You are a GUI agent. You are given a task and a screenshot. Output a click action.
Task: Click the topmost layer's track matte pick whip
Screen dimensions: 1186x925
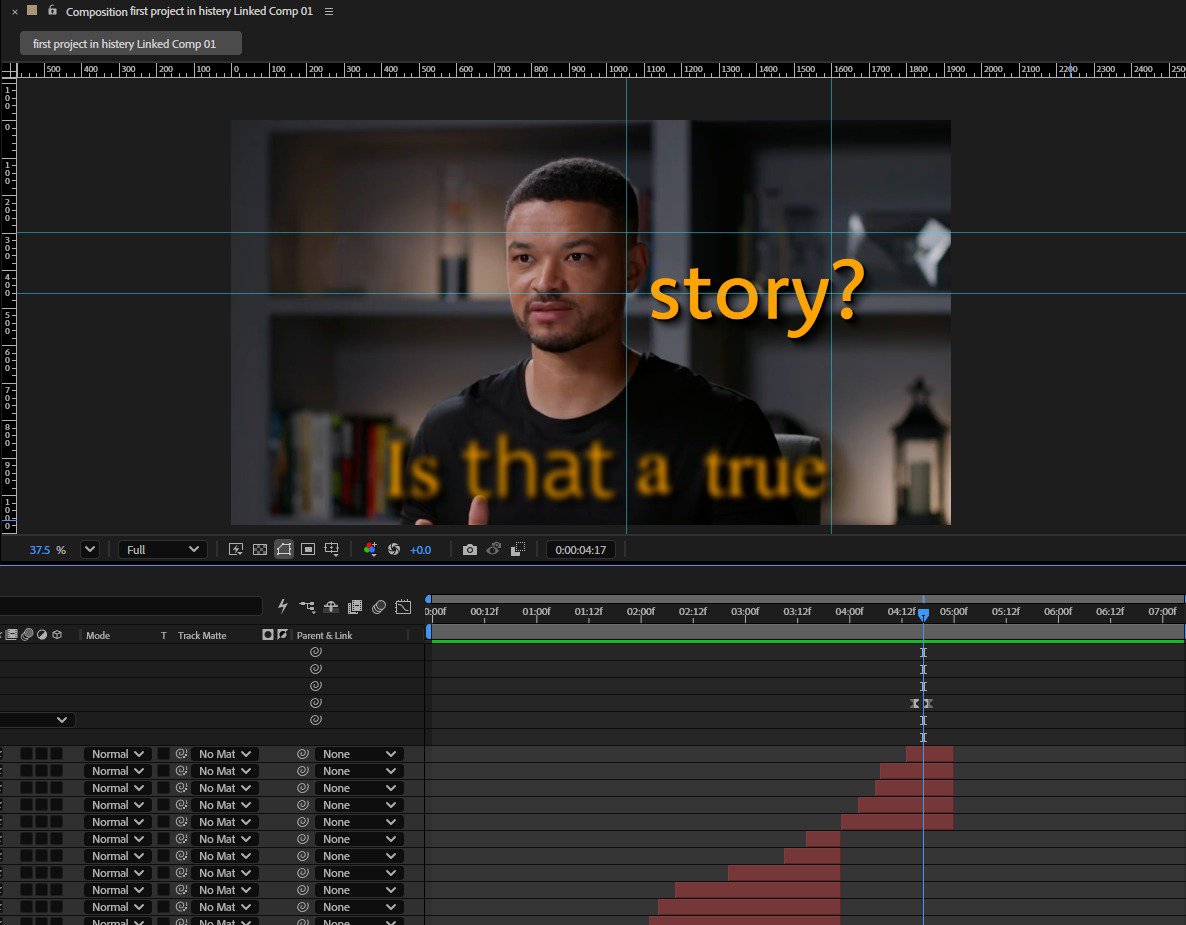tap(181, 754)
